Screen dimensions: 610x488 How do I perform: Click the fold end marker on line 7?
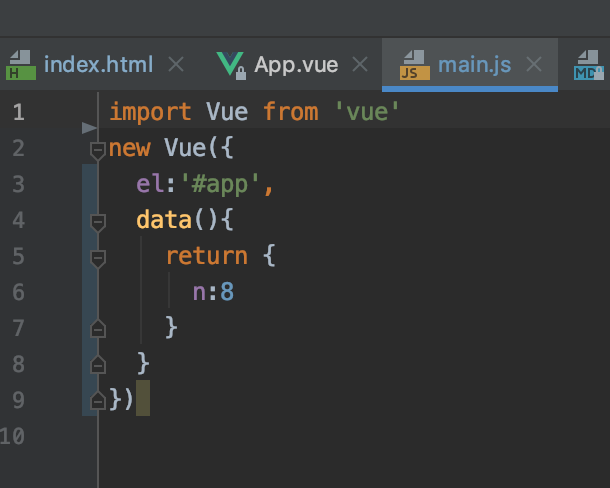pos(98,329)
